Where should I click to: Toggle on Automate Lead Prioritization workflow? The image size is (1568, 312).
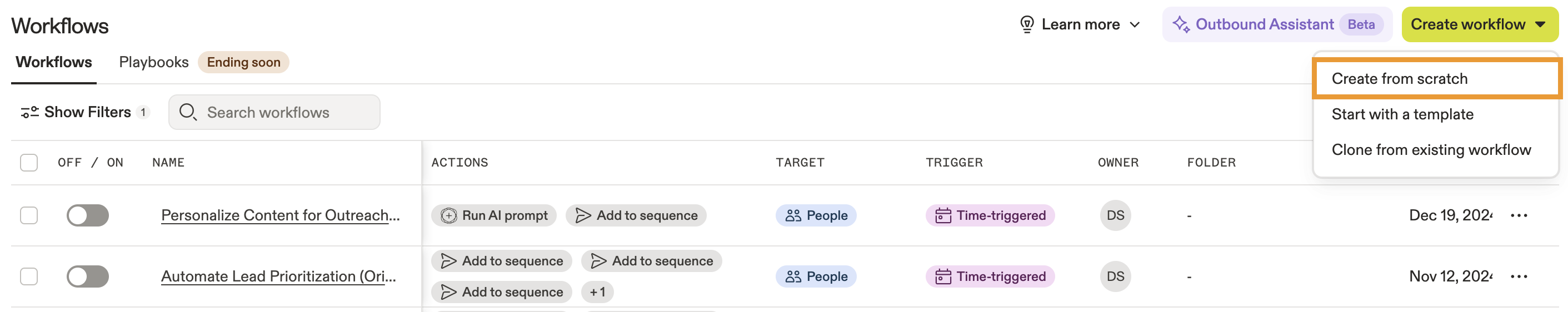click(x=88, y=276)
